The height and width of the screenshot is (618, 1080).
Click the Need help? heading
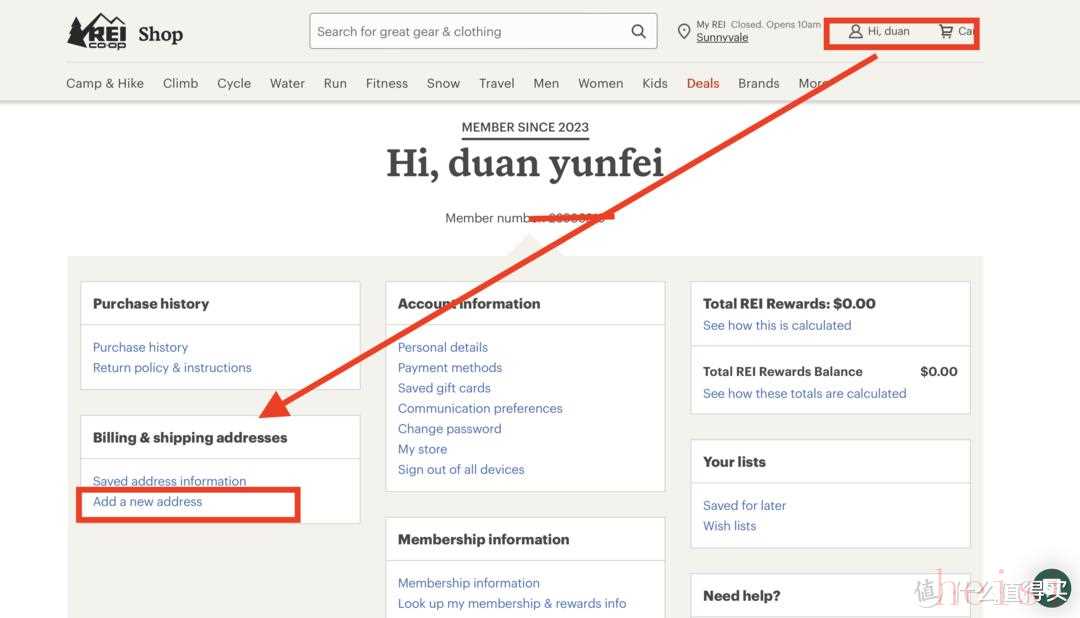tap(742, 596)
